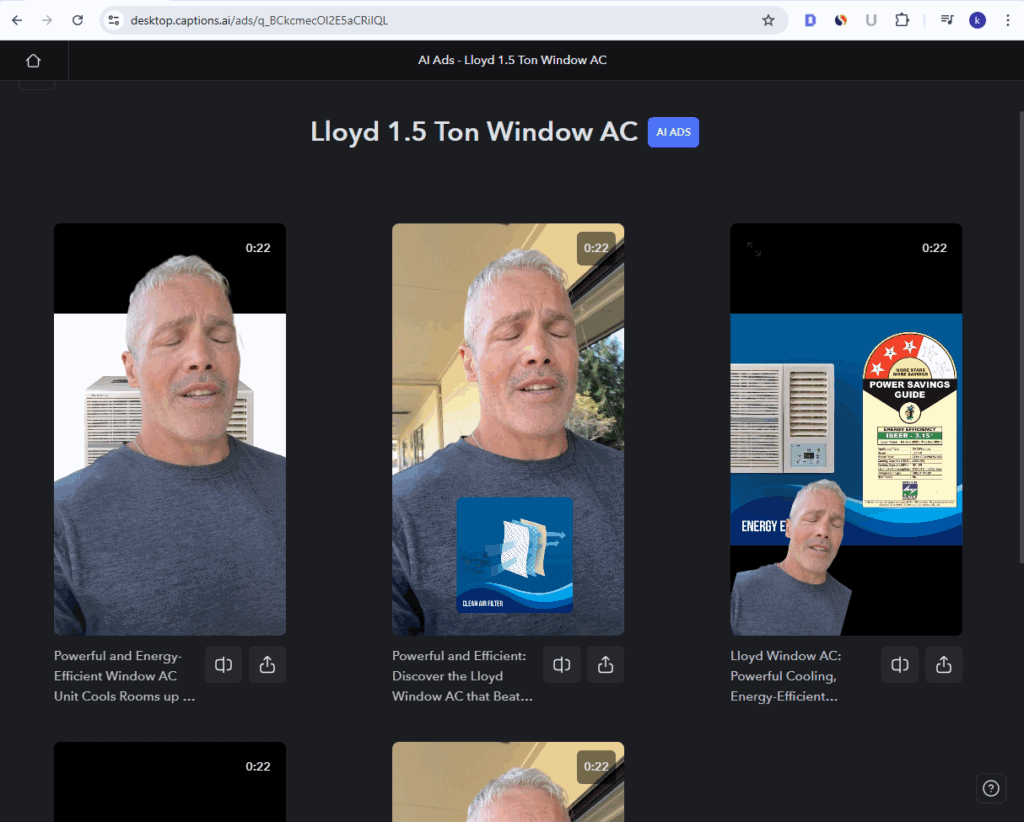Click the AI Ads - Lloyd 1.5 Ton Window AC top title

pyautogui.click(x=512, y=60)
